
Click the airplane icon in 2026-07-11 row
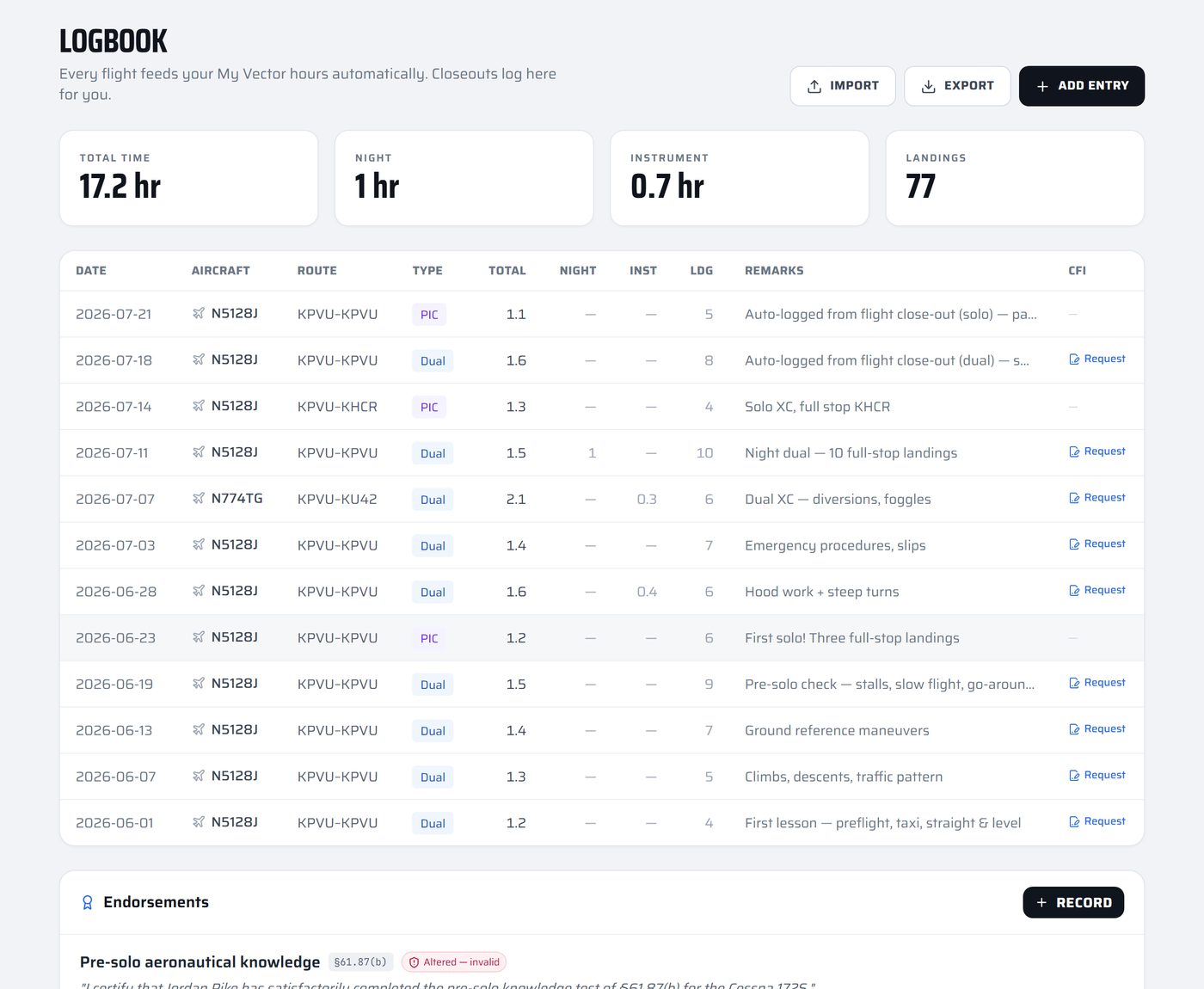199,451
